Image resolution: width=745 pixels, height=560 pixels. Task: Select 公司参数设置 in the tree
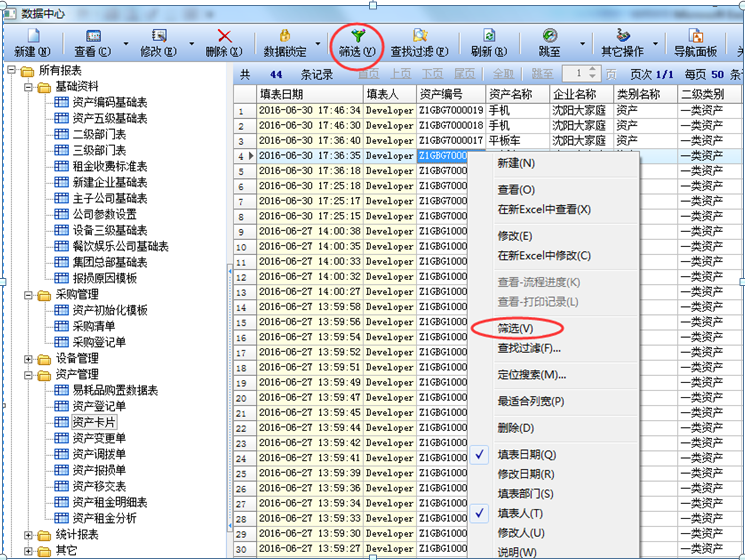click(104, 214)
